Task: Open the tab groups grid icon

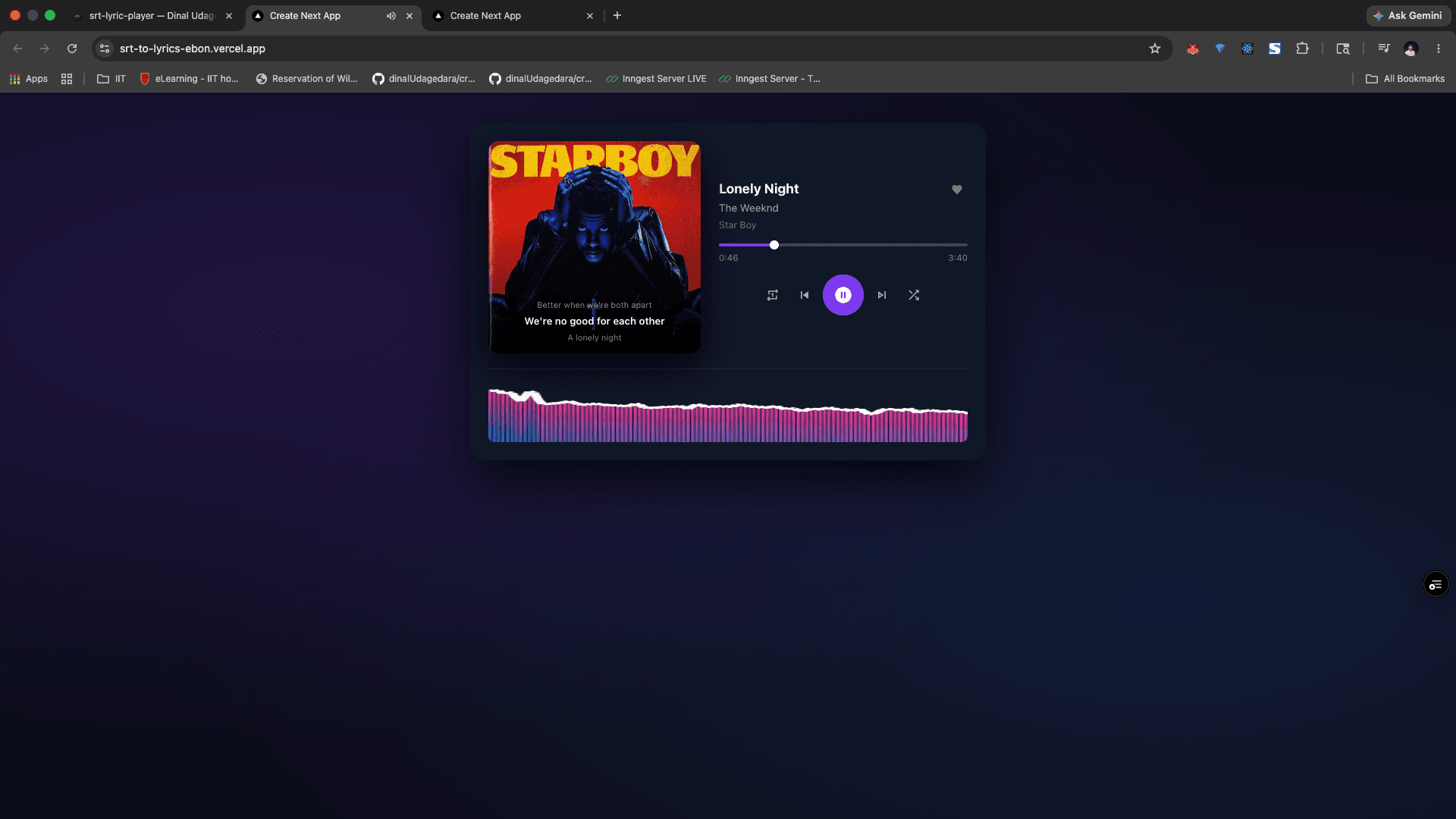Action: (x=67, y=79)
